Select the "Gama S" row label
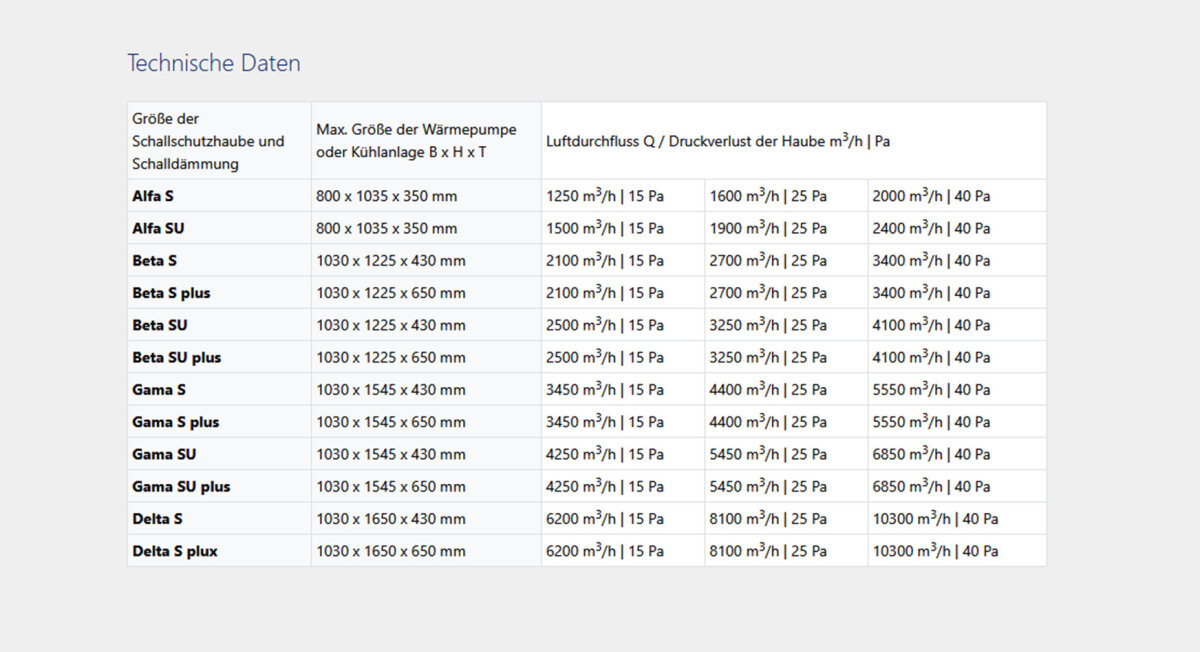Image resolution: width=1200 pixels, height=652 pixels. (x=159, y=389)
